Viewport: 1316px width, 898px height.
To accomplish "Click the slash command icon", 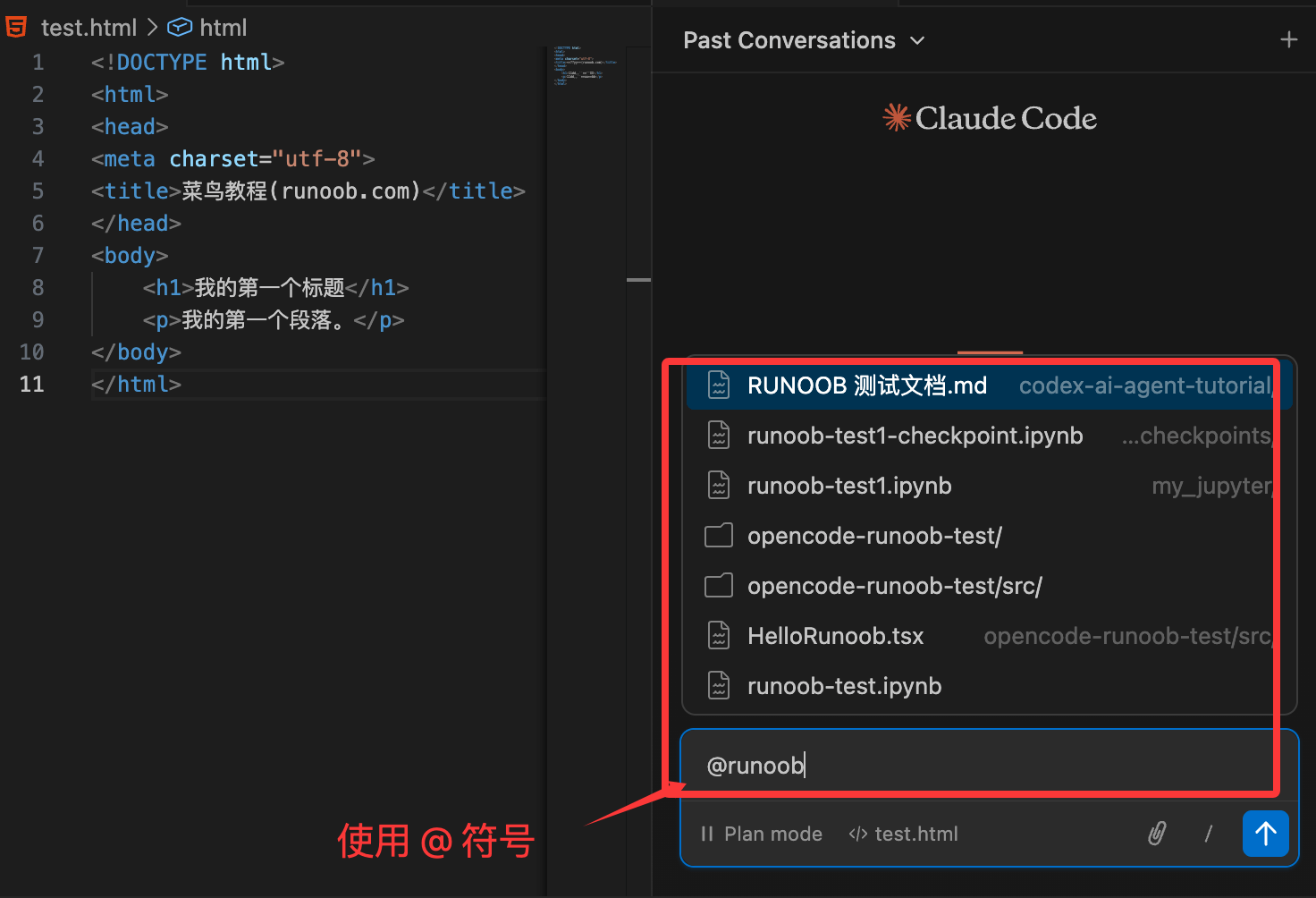I will click(1208, 834).
